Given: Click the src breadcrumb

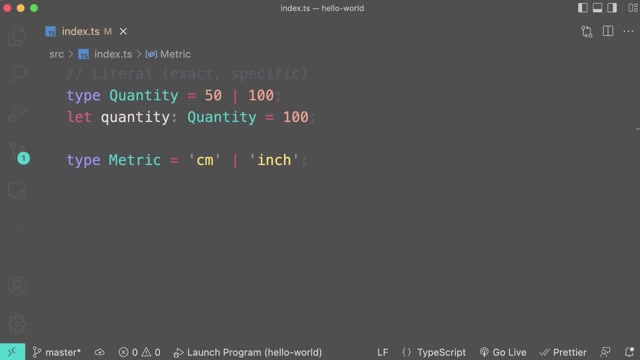Looking at the screenshot, I should (56, 54).
